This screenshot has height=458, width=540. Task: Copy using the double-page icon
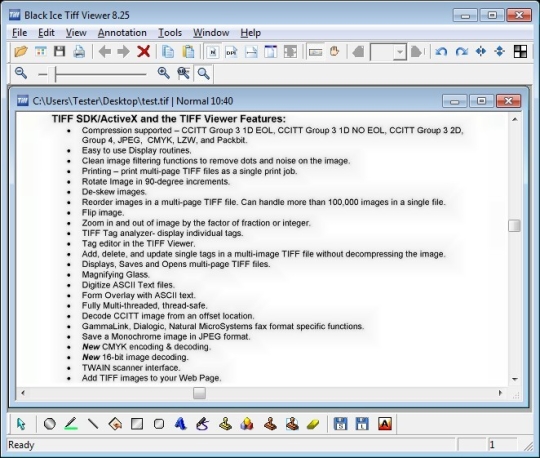168,52
